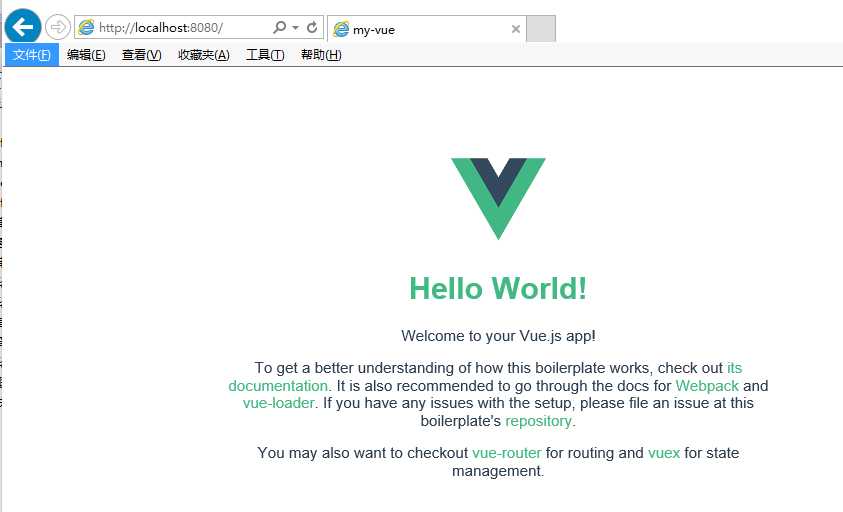Click the Hello World! heading
Viewport: 843px width, 512px height.
(498, 288)
